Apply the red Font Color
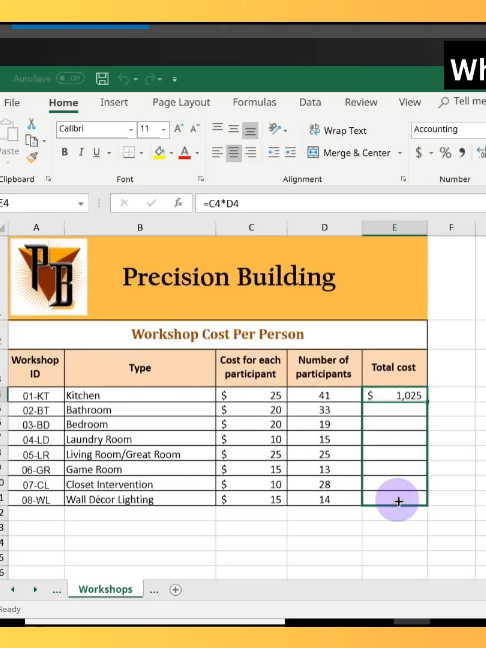486x648 pixels. [185, 152]
